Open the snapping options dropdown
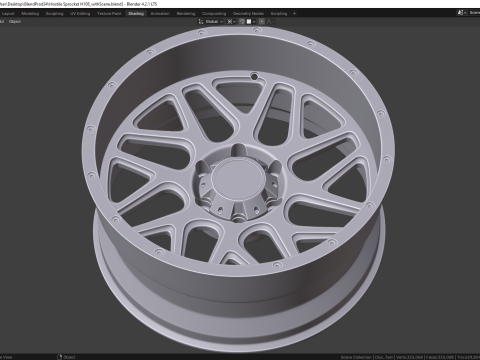Viewport: 480px width, 360px height. [x=251, y=22]
